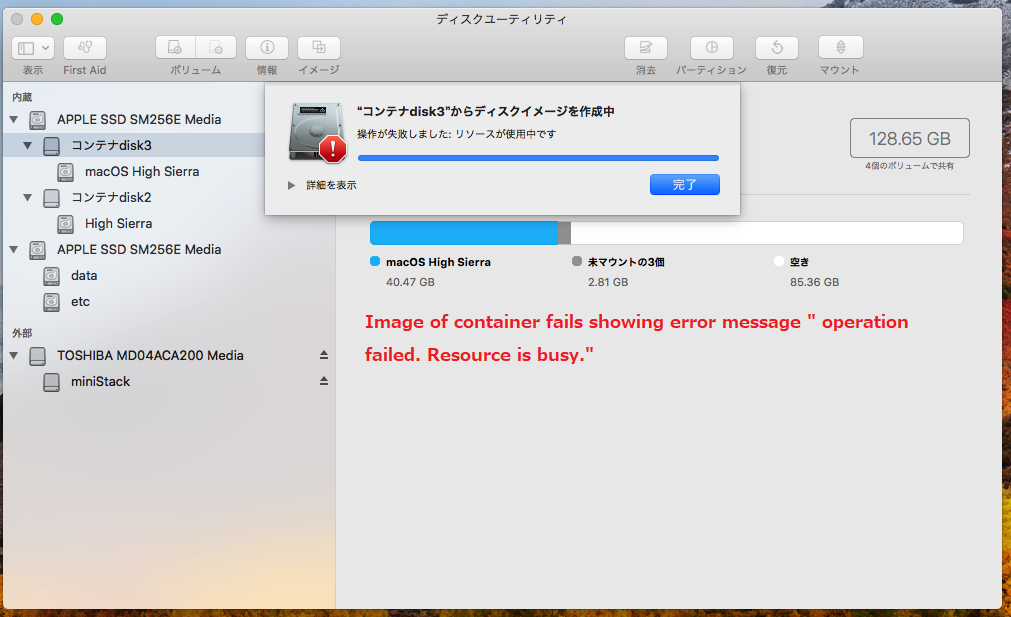Select the first APPLE SSD SM256E Media drive icon
Screen dimensions: 1011x617
[x=37, y=120]
